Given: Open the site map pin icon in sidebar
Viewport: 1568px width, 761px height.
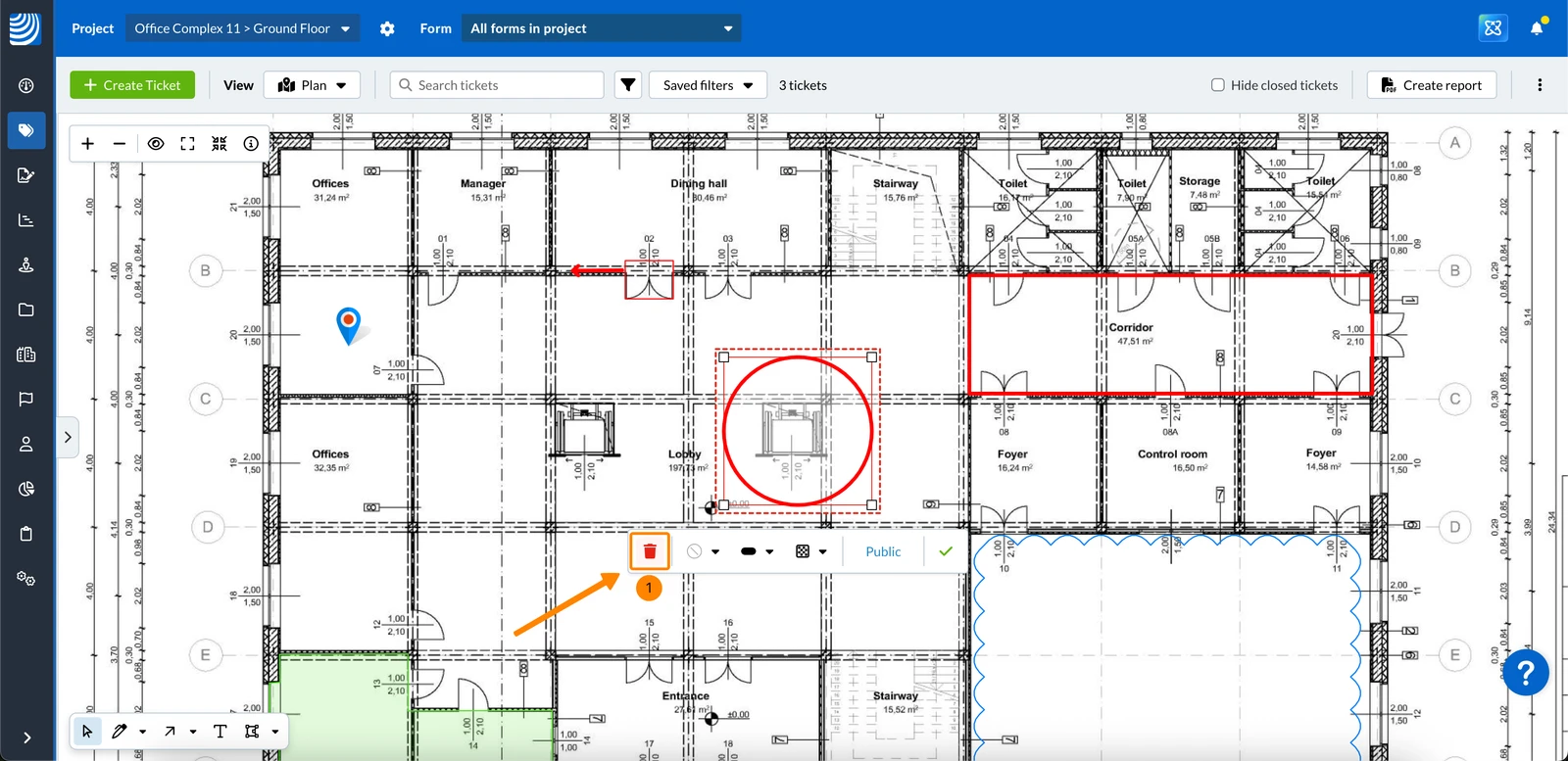Looking at the screenshot, I should pyautogui.click(x=26, y=265).
